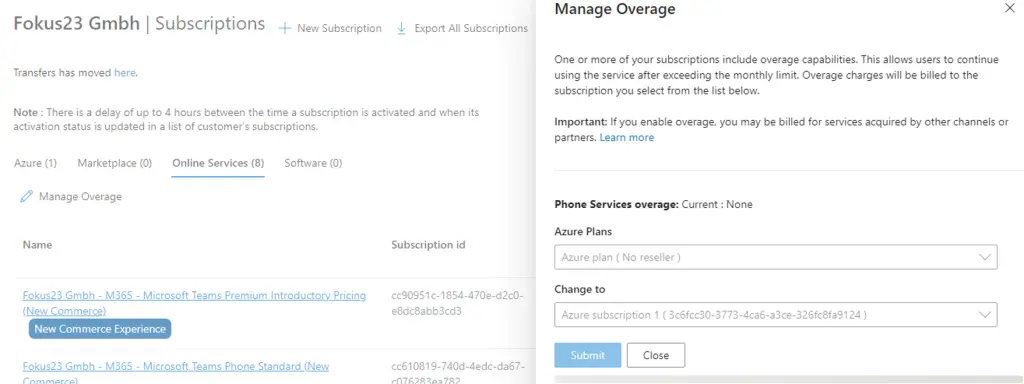Close the Manage Overage panel with X
This screenshot has height=384, width=1024.
pyautogui.click(x=1008, y=9)
